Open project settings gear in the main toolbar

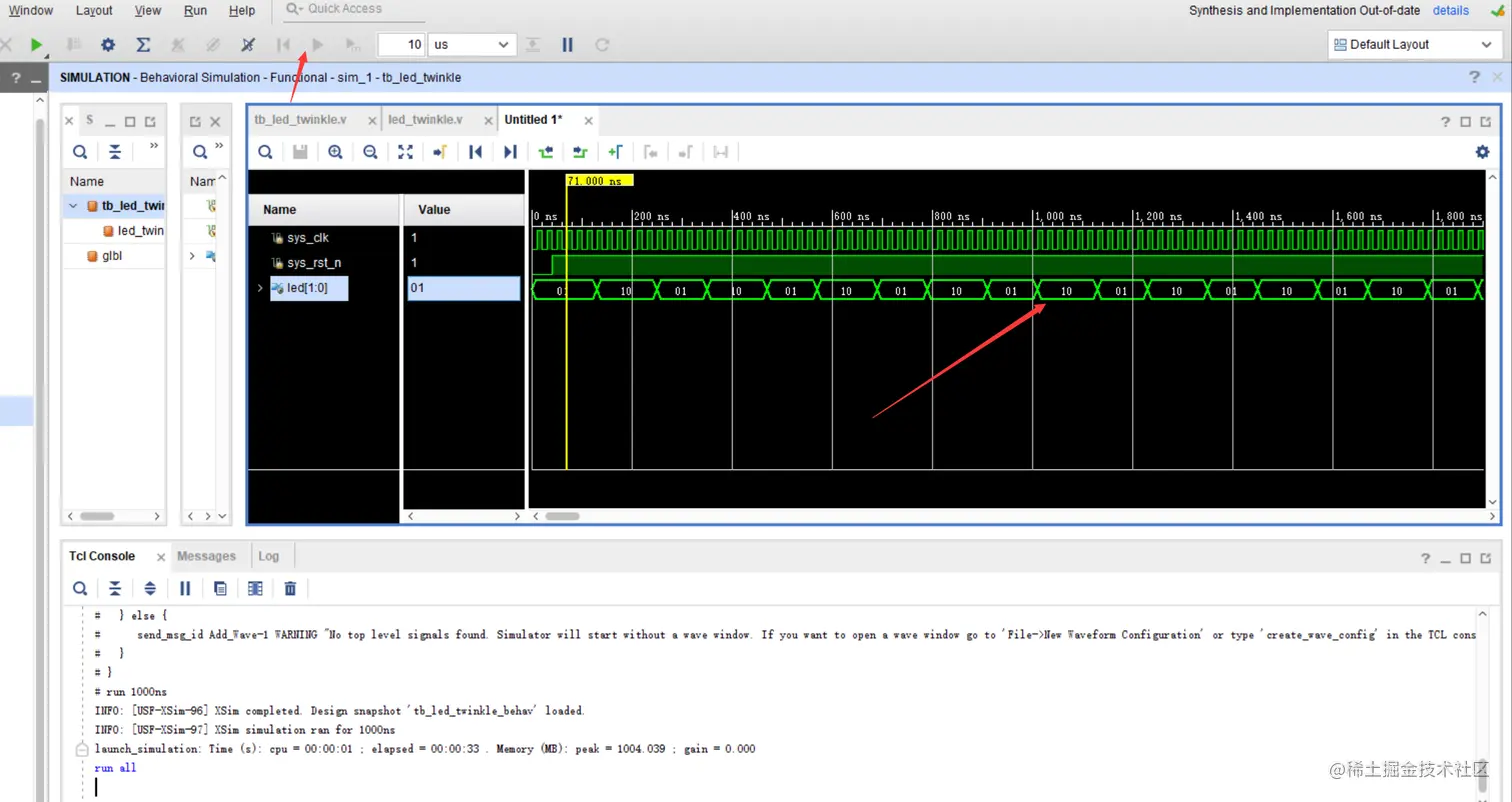click(x=108, y=45)
